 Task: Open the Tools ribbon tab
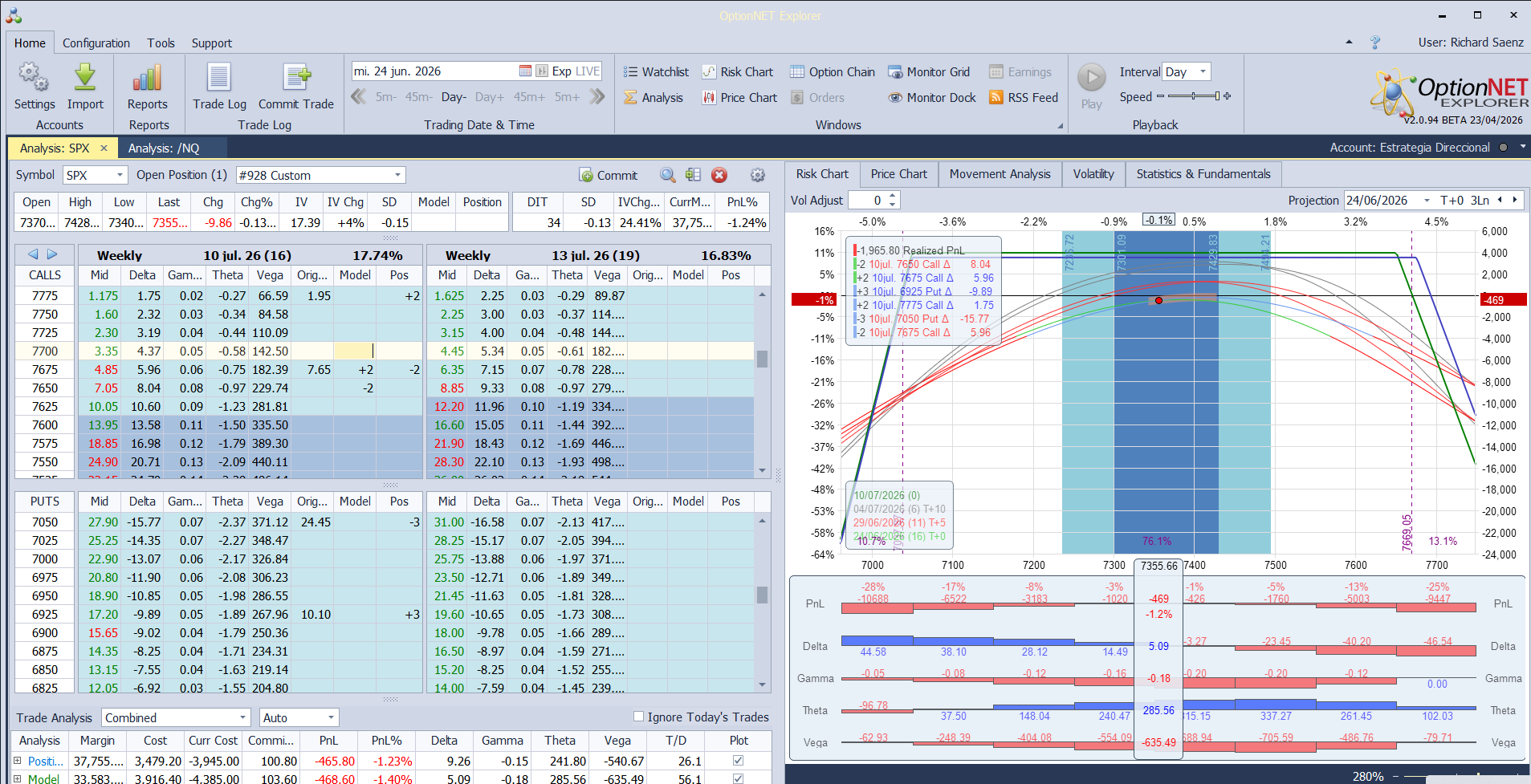161,43
